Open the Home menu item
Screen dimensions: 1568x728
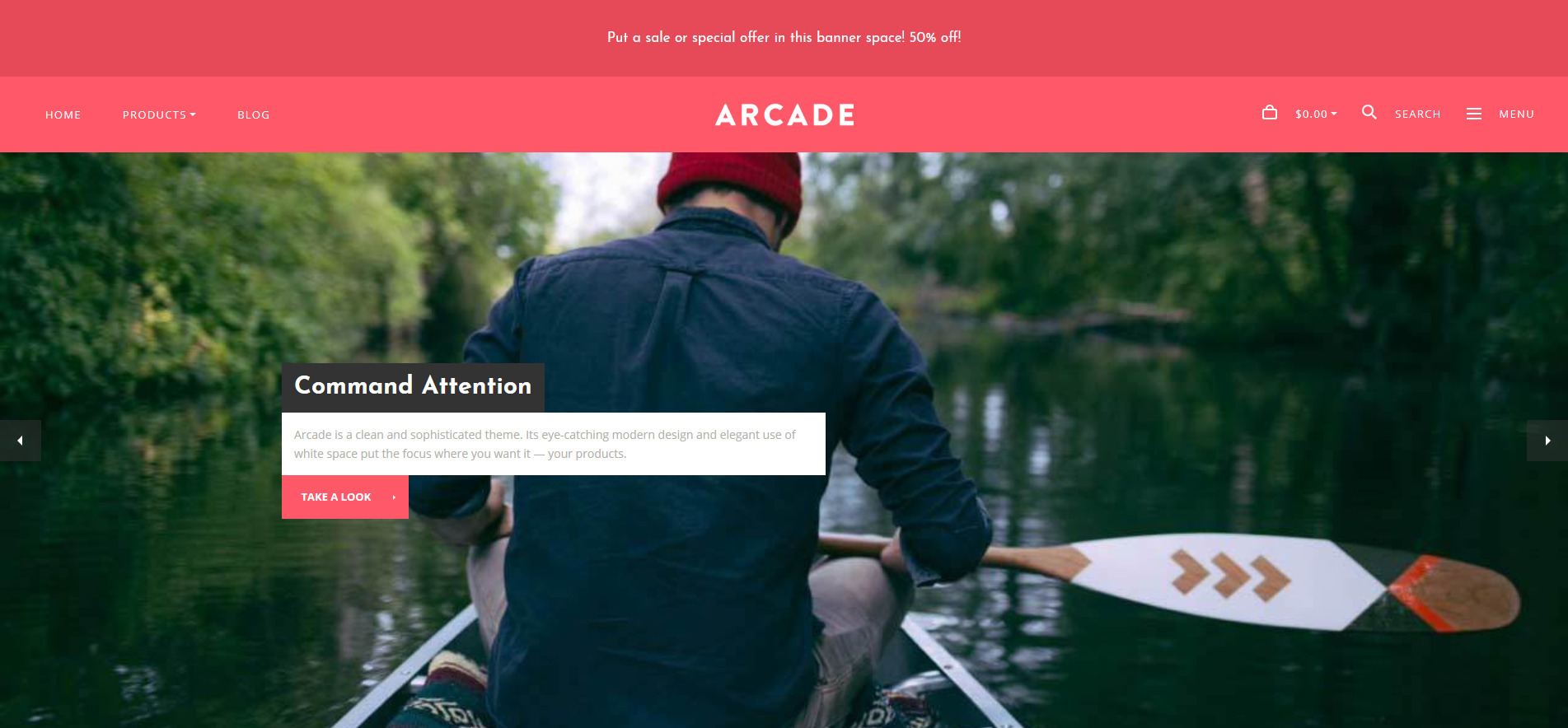[x=63, y=114]
